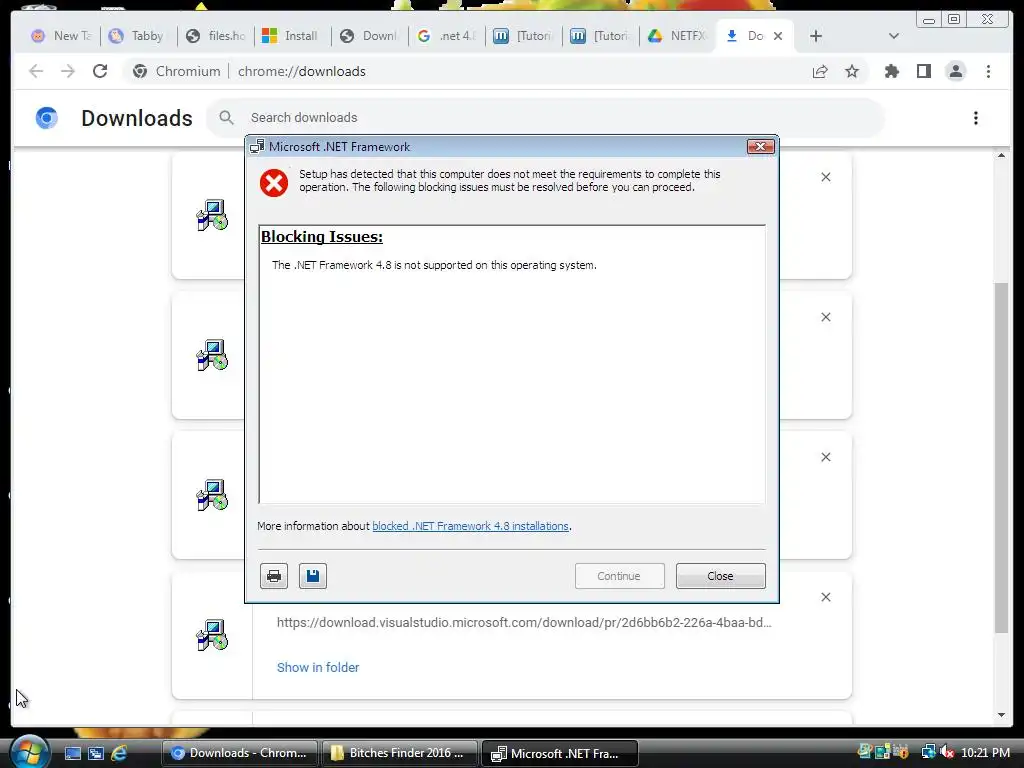The width and height of the screenshot is (1024, 768).
Task: Switch to the Google .net 4.8 tab
Action: tap(447, 36)
